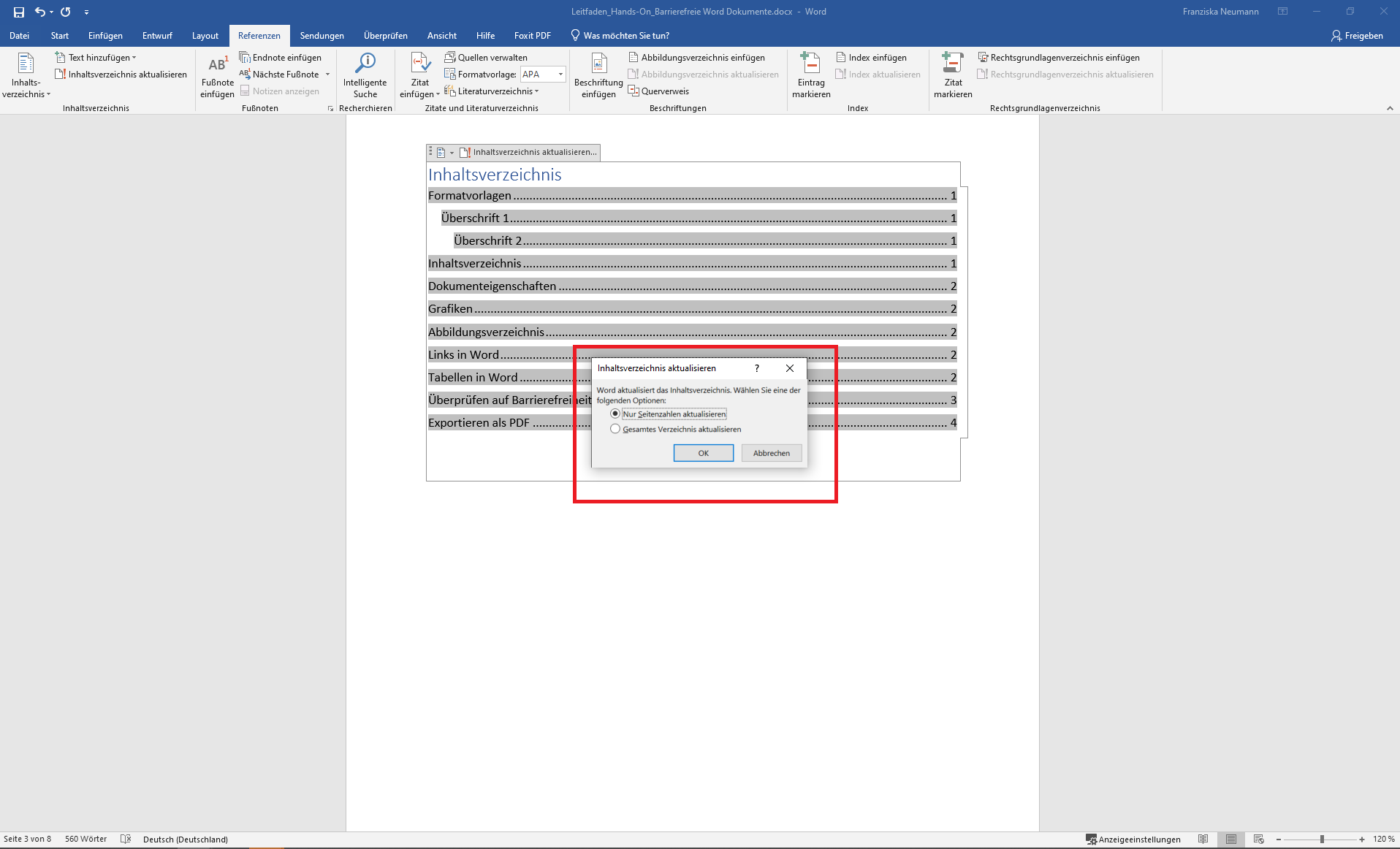The width and height of the screenshot is (1400, 849).
Task: Confirm the dialog with OK
Action: [703, 453]
